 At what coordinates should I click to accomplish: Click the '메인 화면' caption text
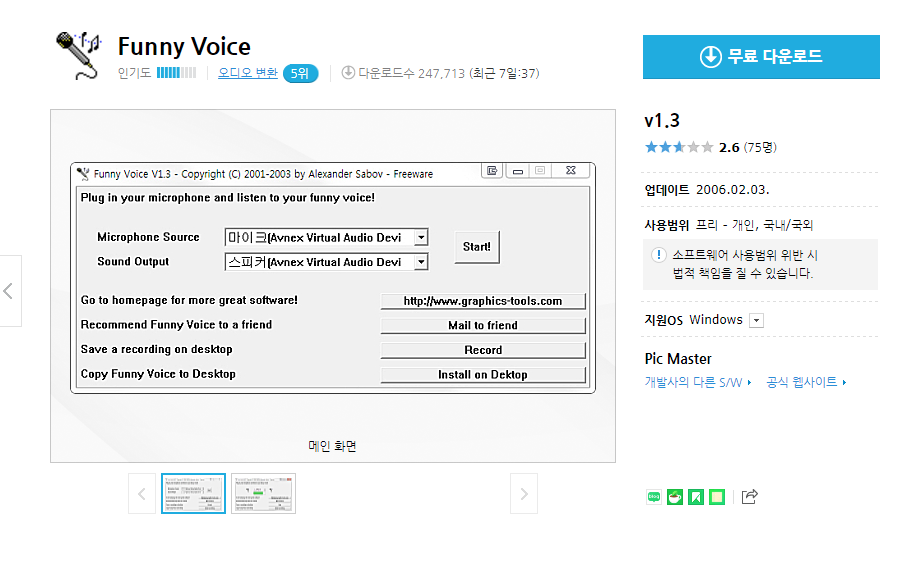(x=332, y=446)
